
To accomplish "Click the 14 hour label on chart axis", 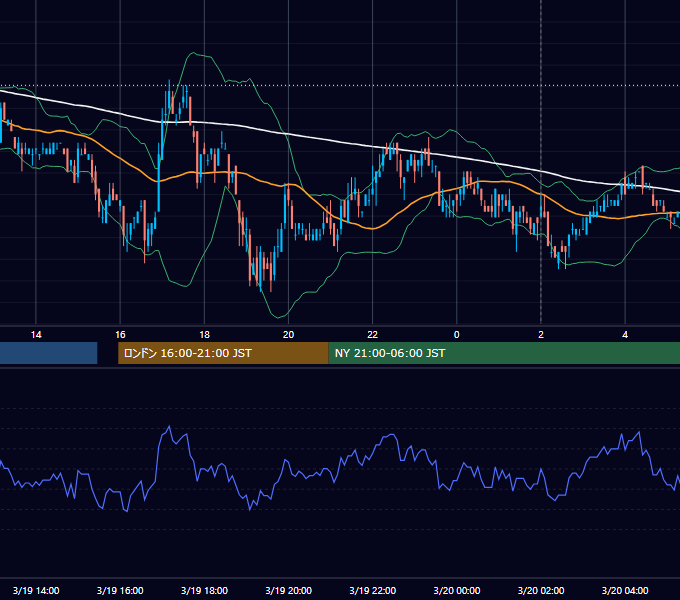I will point(36,335).
